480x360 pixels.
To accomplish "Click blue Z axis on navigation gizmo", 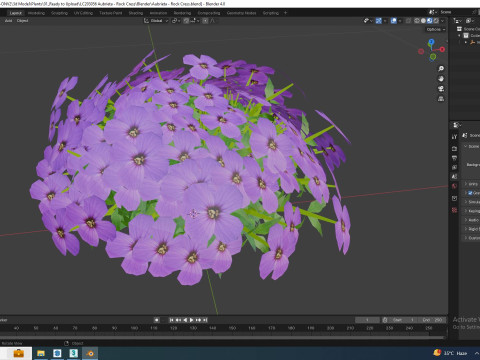I will tap(431, 42).
